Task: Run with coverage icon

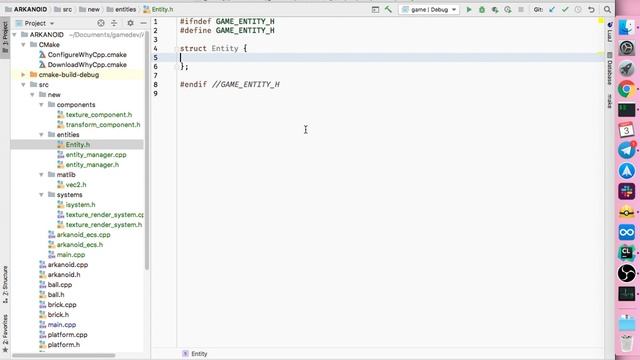Action: (495, 9)
